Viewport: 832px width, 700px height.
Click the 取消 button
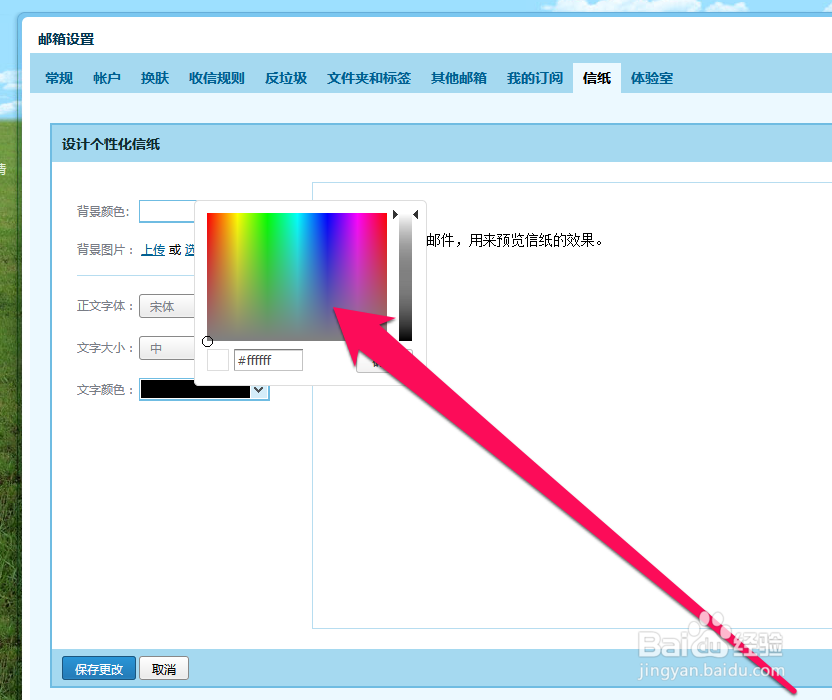tap(163, 669)
